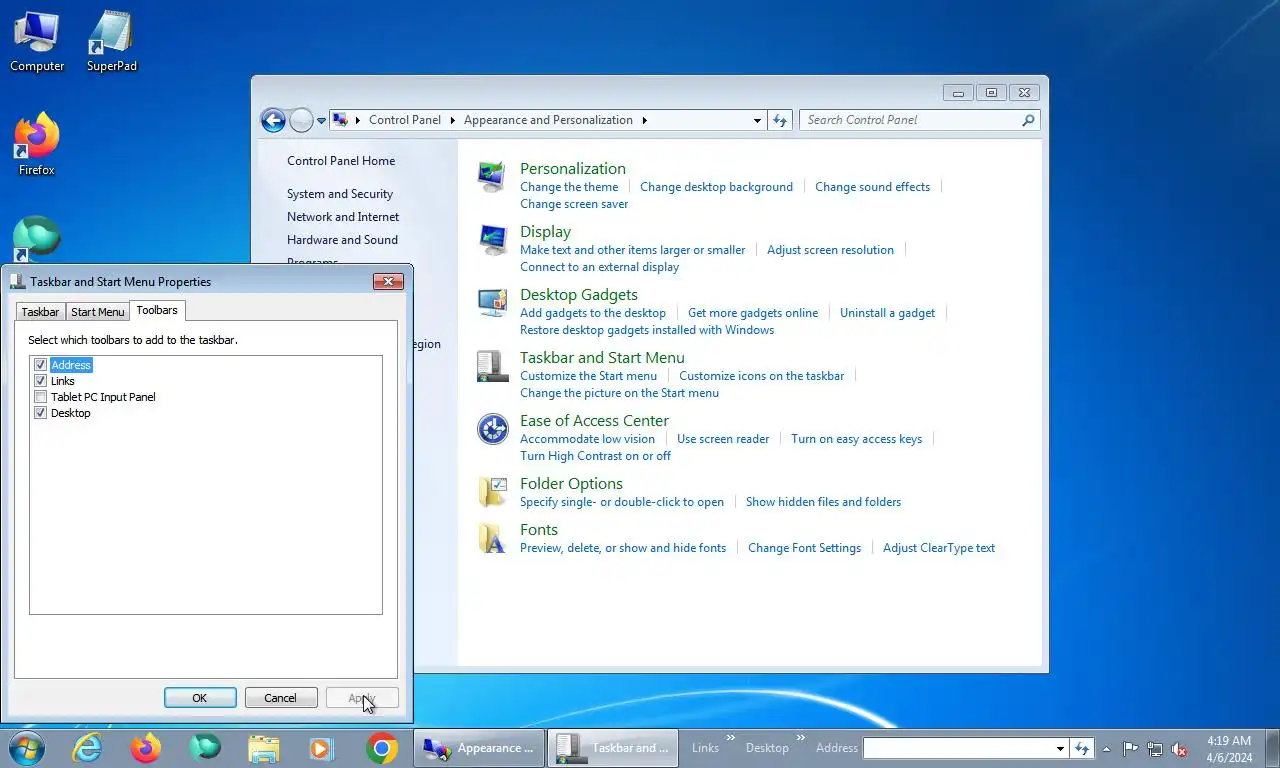Open Change sound effects link

tap(872, 187)
